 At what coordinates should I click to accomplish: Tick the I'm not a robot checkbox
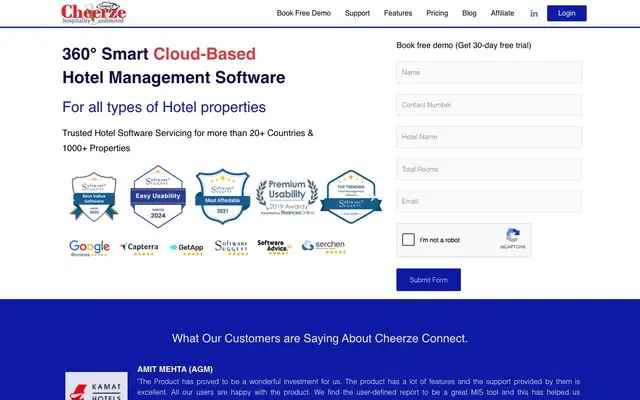[x=408, y=240]
